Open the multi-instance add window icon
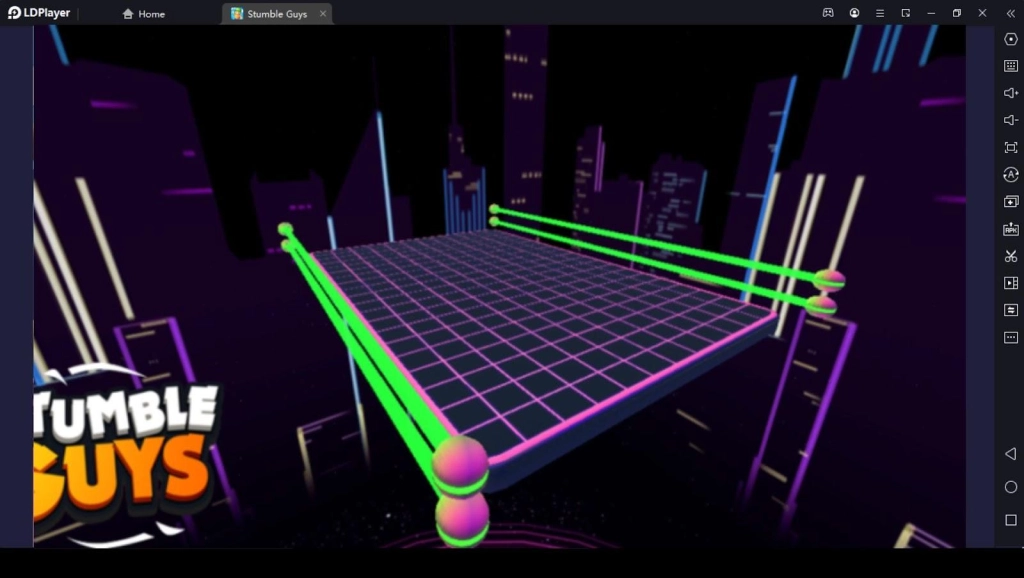Image resolution: width=1024 pixels, height=578 pixels. click(1011, 202)
